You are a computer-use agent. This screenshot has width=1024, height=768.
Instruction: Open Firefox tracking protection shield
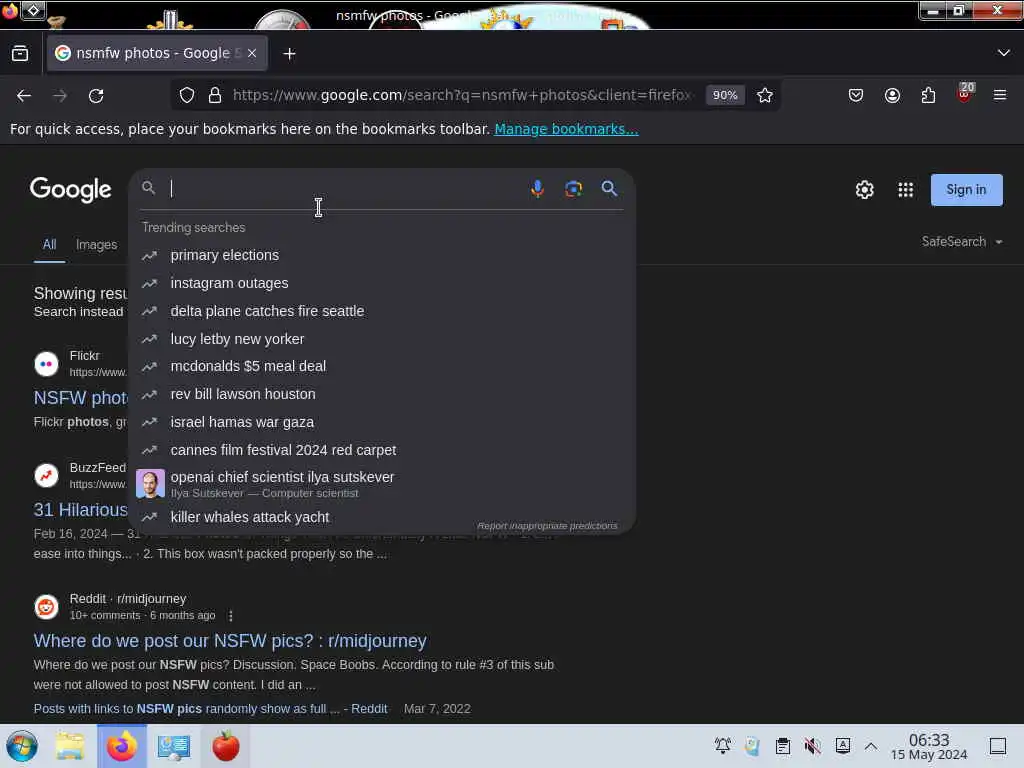coord(187,95)
